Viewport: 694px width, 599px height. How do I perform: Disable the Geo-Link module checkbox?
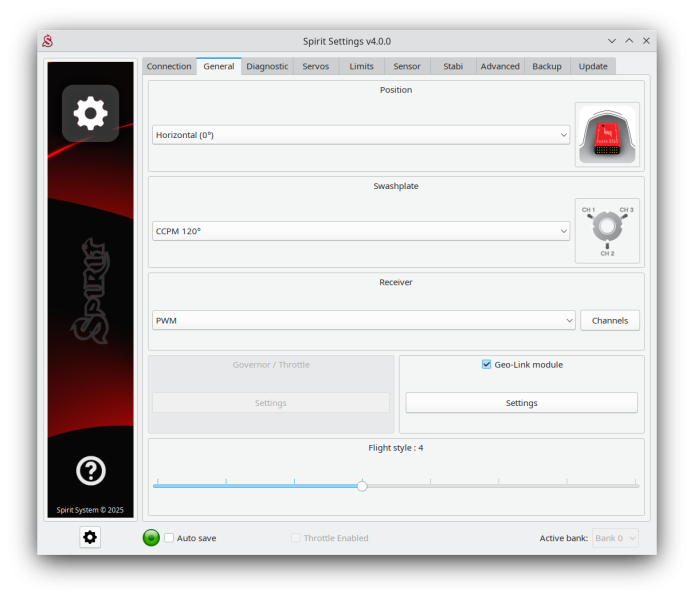(487, 365)
